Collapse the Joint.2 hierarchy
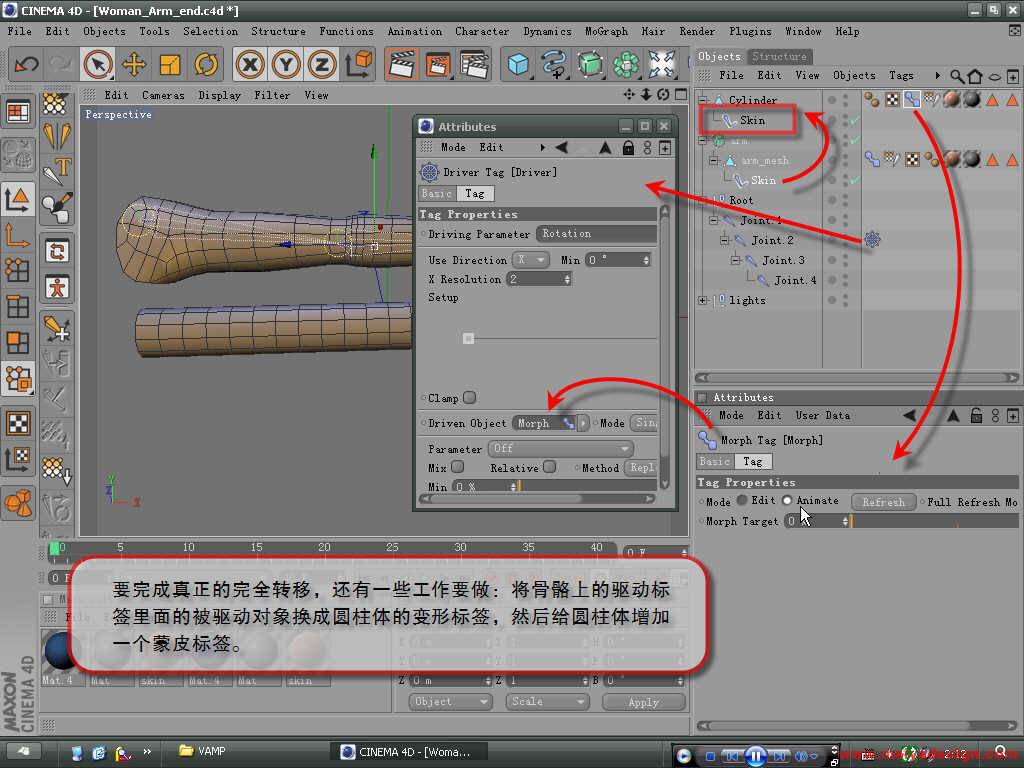The height and width of the screenshot is (768, 1024). (724, 240)
